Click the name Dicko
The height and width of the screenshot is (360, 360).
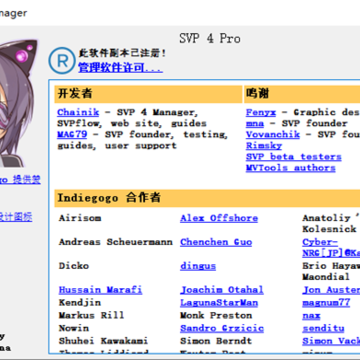pyautogui.click(x=74, y=266)
